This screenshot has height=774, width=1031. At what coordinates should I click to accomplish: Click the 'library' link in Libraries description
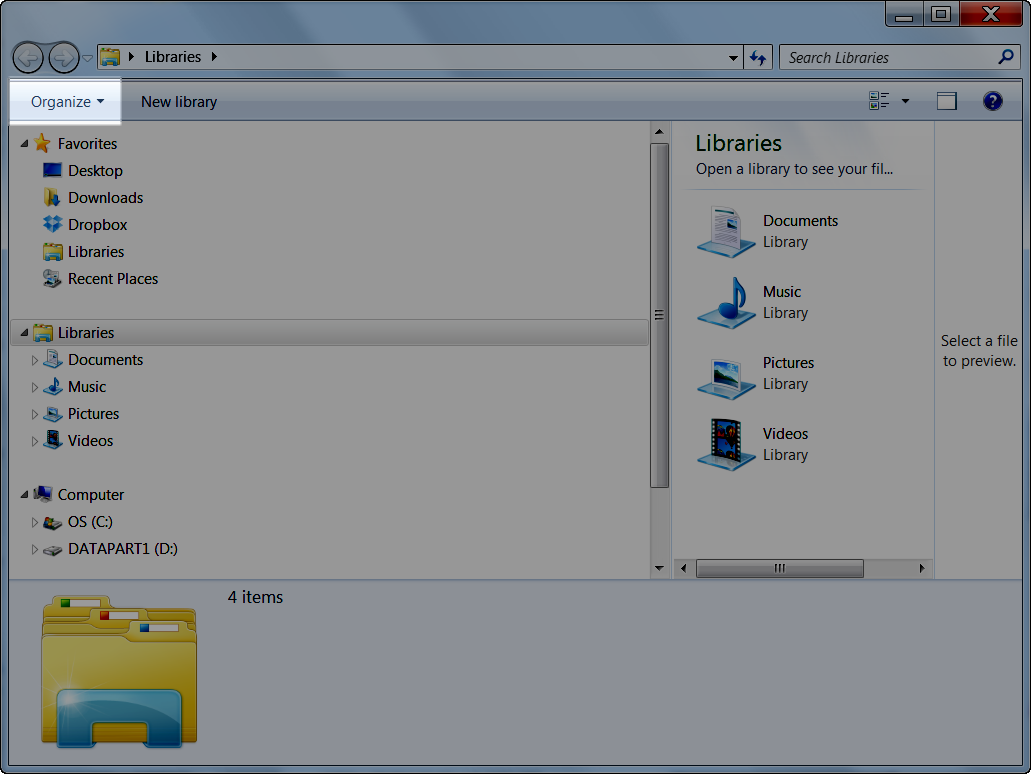(771, 168)
